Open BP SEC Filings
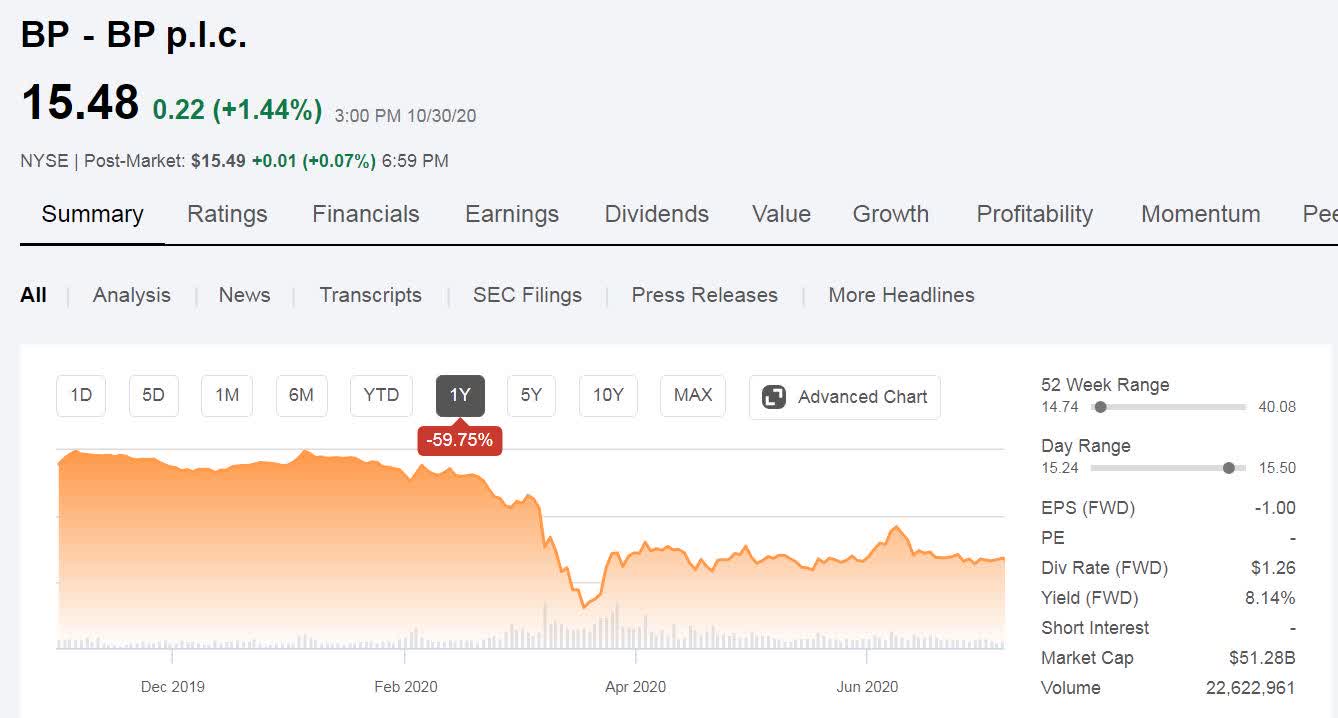The height and width of the screenshot is (718, 1338). 527,295
